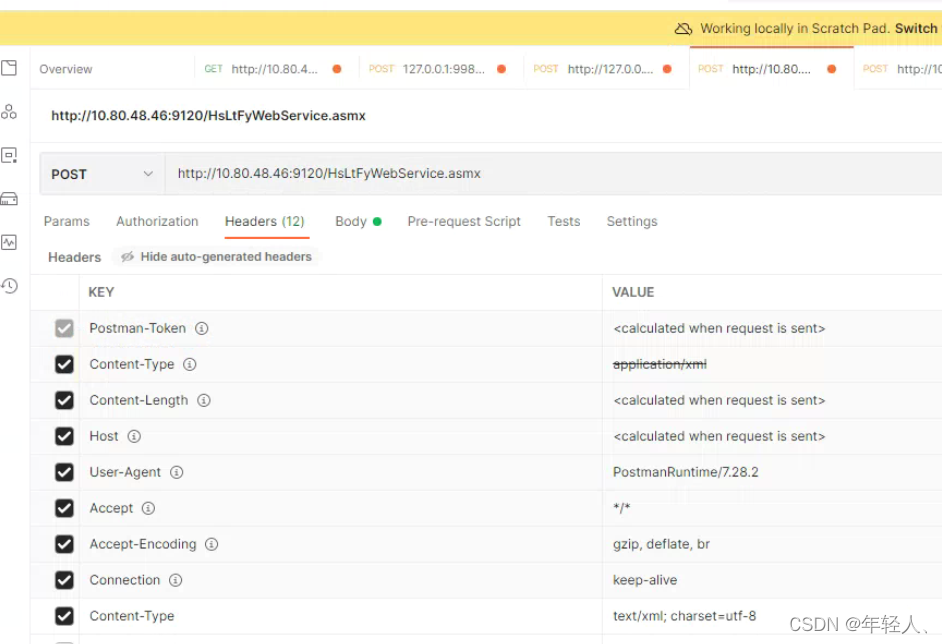This screenshot has width=942, height=644.
Task: Disable the Host header checkbox
Action: pyautogui.click(x=64, y=436)
